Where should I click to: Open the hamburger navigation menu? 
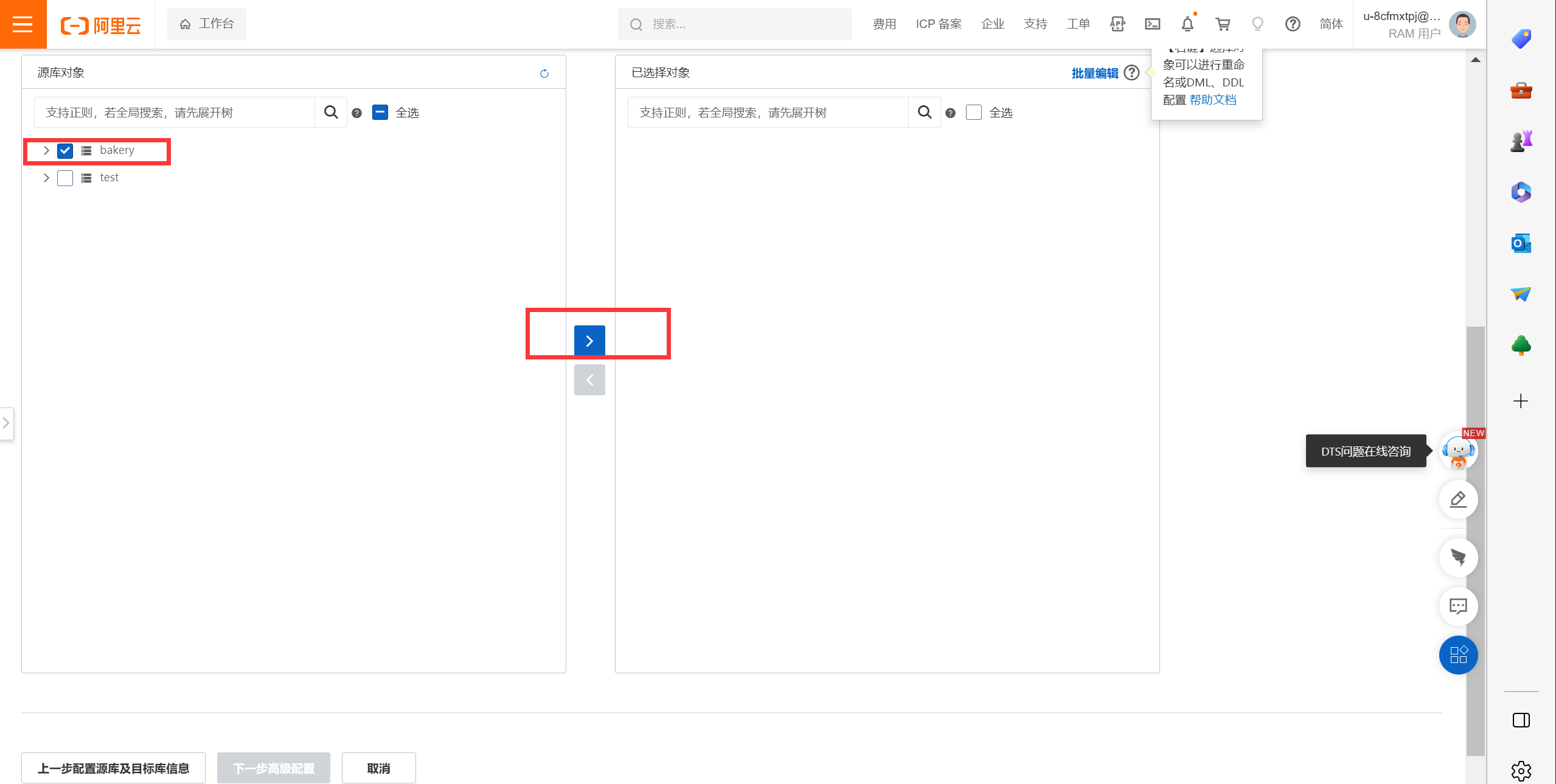pyautogui.click(x=23, y=24)
